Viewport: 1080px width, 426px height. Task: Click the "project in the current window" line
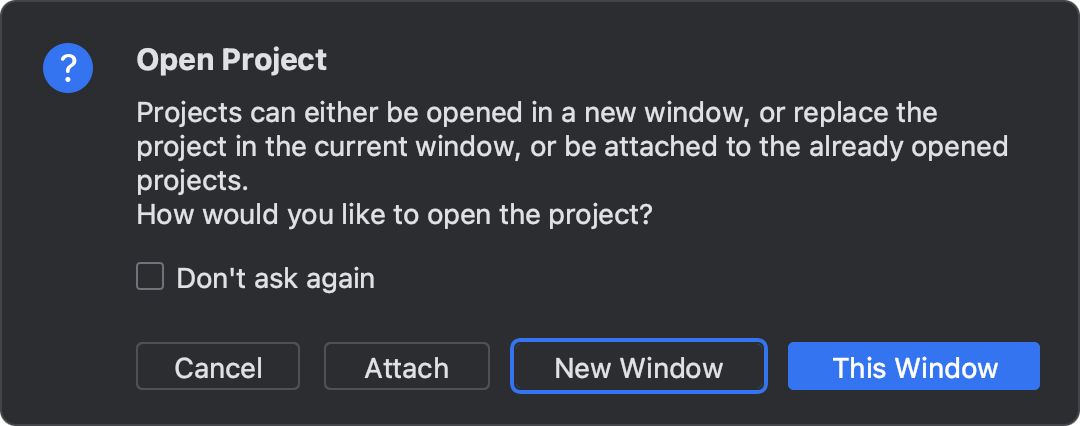coord(570,147)
